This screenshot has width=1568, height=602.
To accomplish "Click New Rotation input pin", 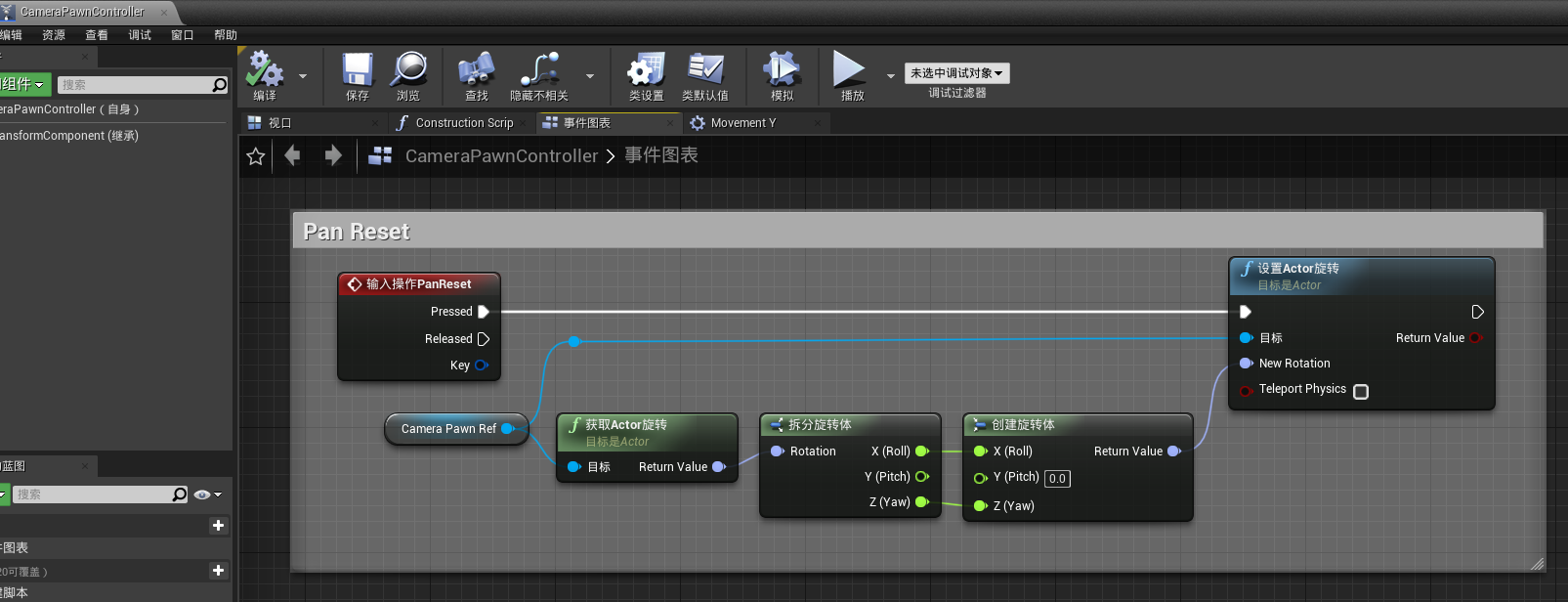I will coord(1247,364).
